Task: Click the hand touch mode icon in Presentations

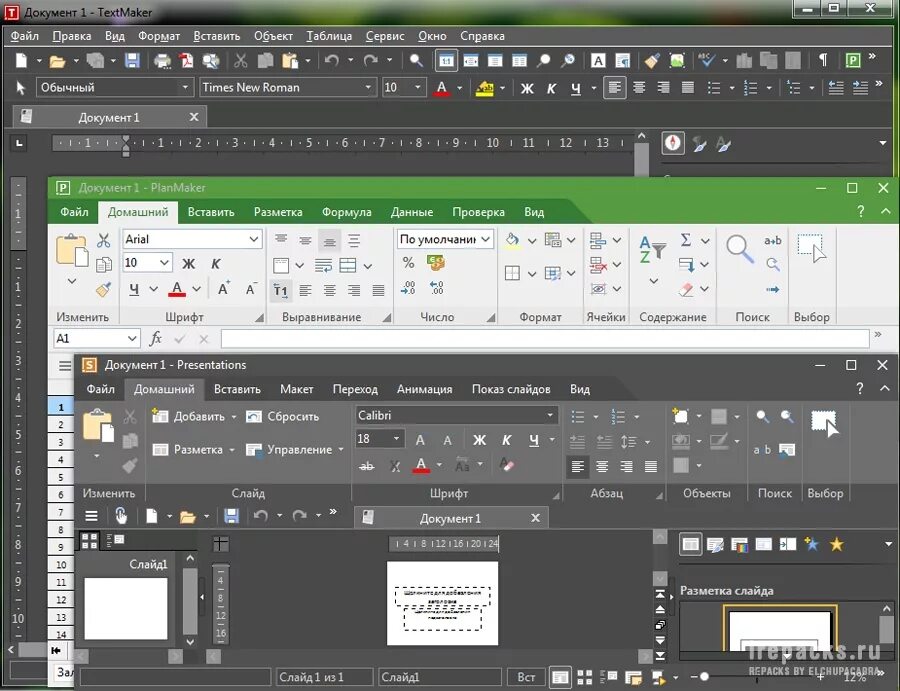Action: (x=121, y=515)
